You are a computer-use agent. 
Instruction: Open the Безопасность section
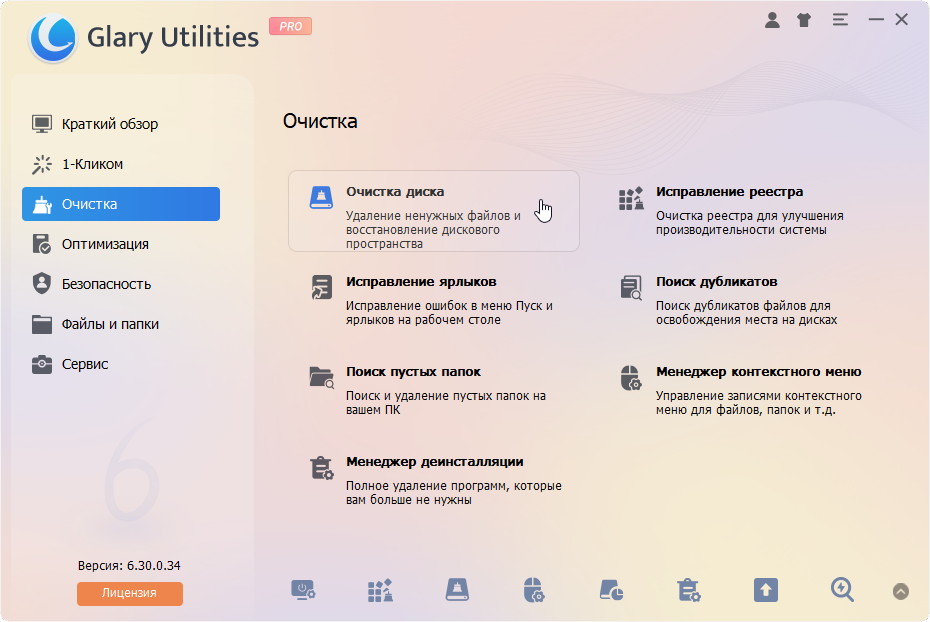tap(120, 284)
